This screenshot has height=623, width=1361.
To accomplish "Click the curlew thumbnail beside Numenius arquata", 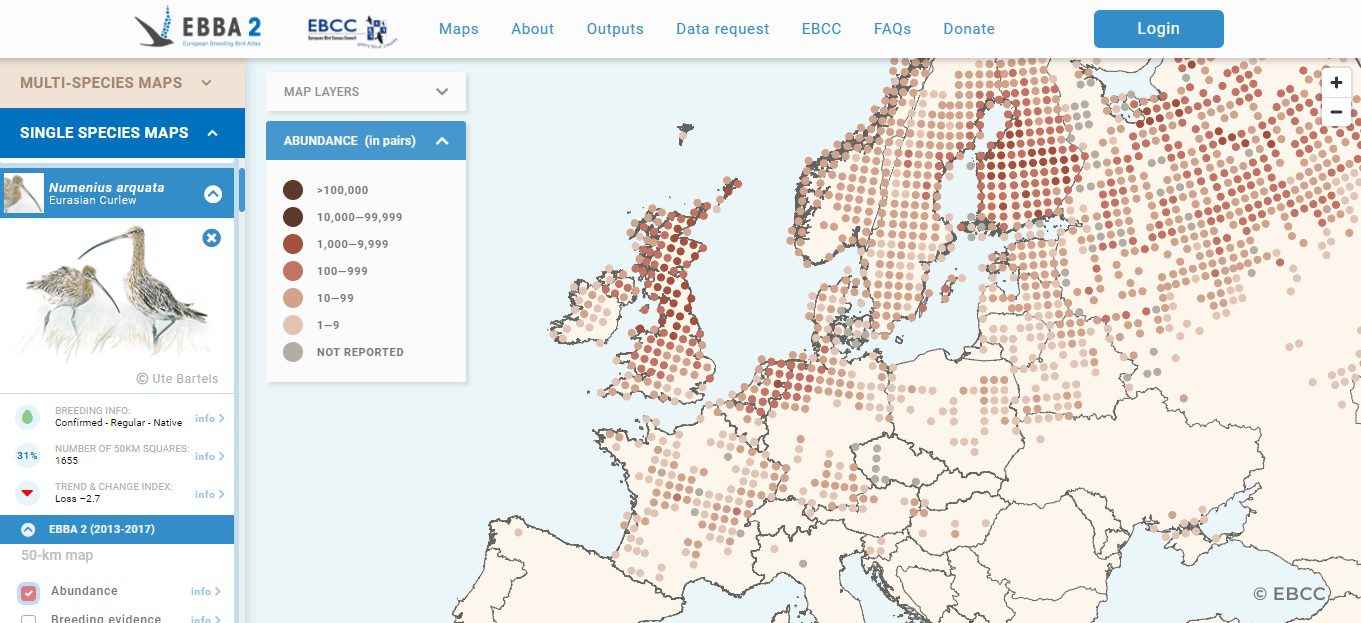I will click(x=23, y=193).
